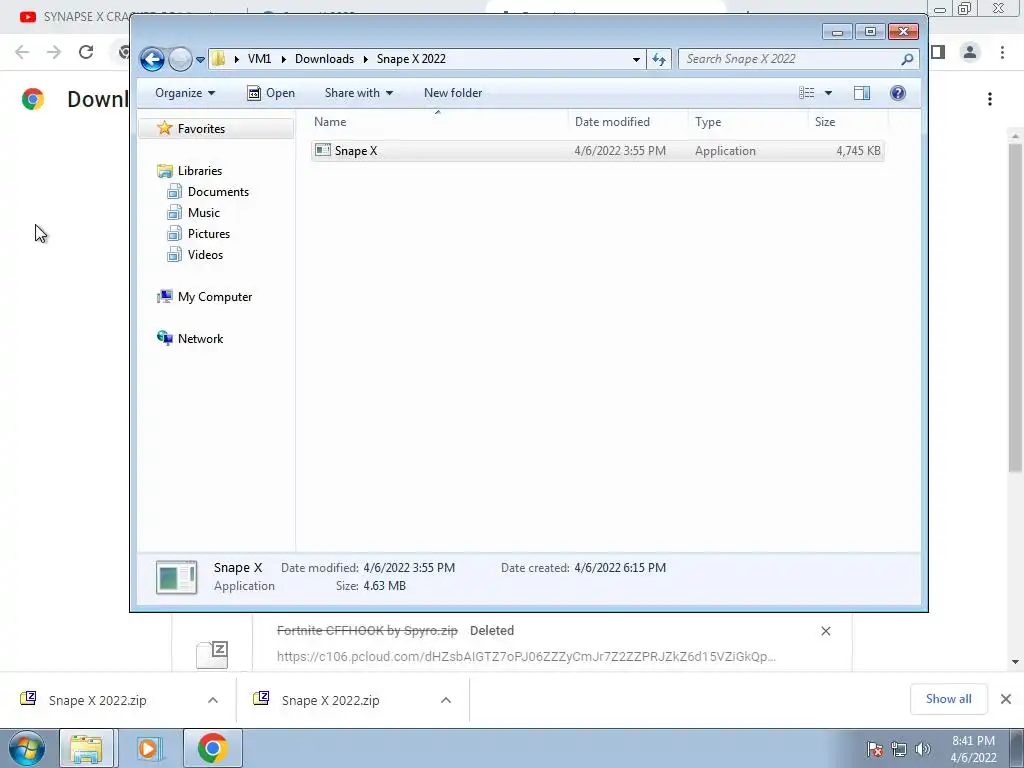The height and width of the screenshot is (768, 1024).
Task: Select Libraries in the navigation pane
Action: 200,170
